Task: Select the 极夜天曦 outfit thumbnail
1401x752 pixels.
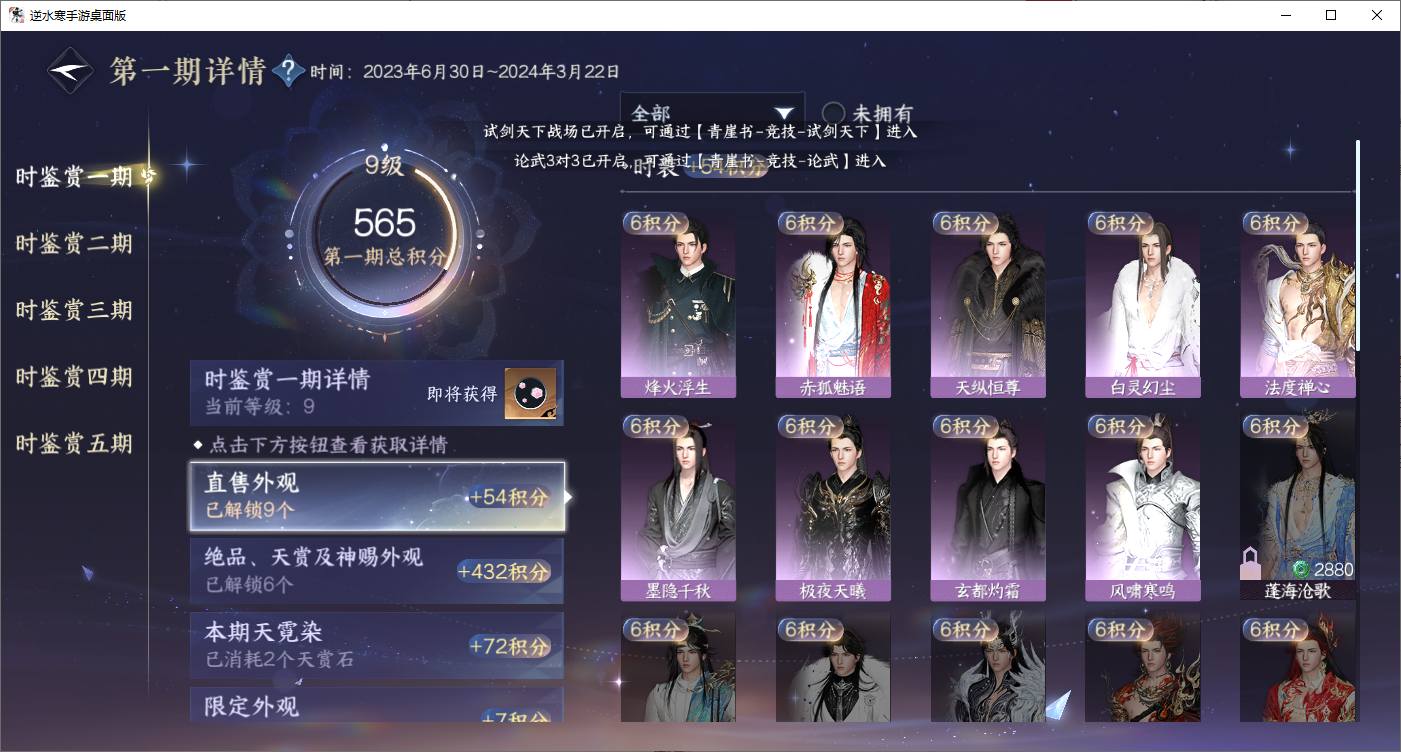Action: click(x=833, y=508)
